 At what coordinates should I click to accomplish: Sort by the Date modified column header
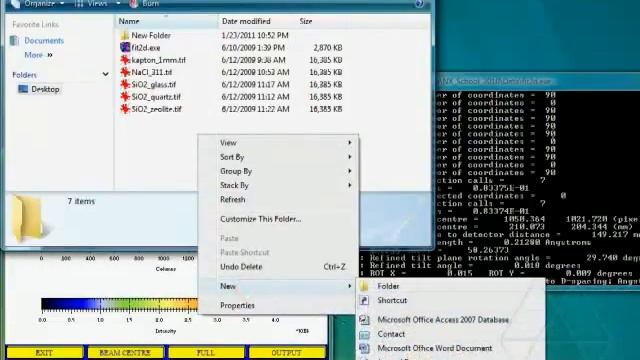point(257,21)
